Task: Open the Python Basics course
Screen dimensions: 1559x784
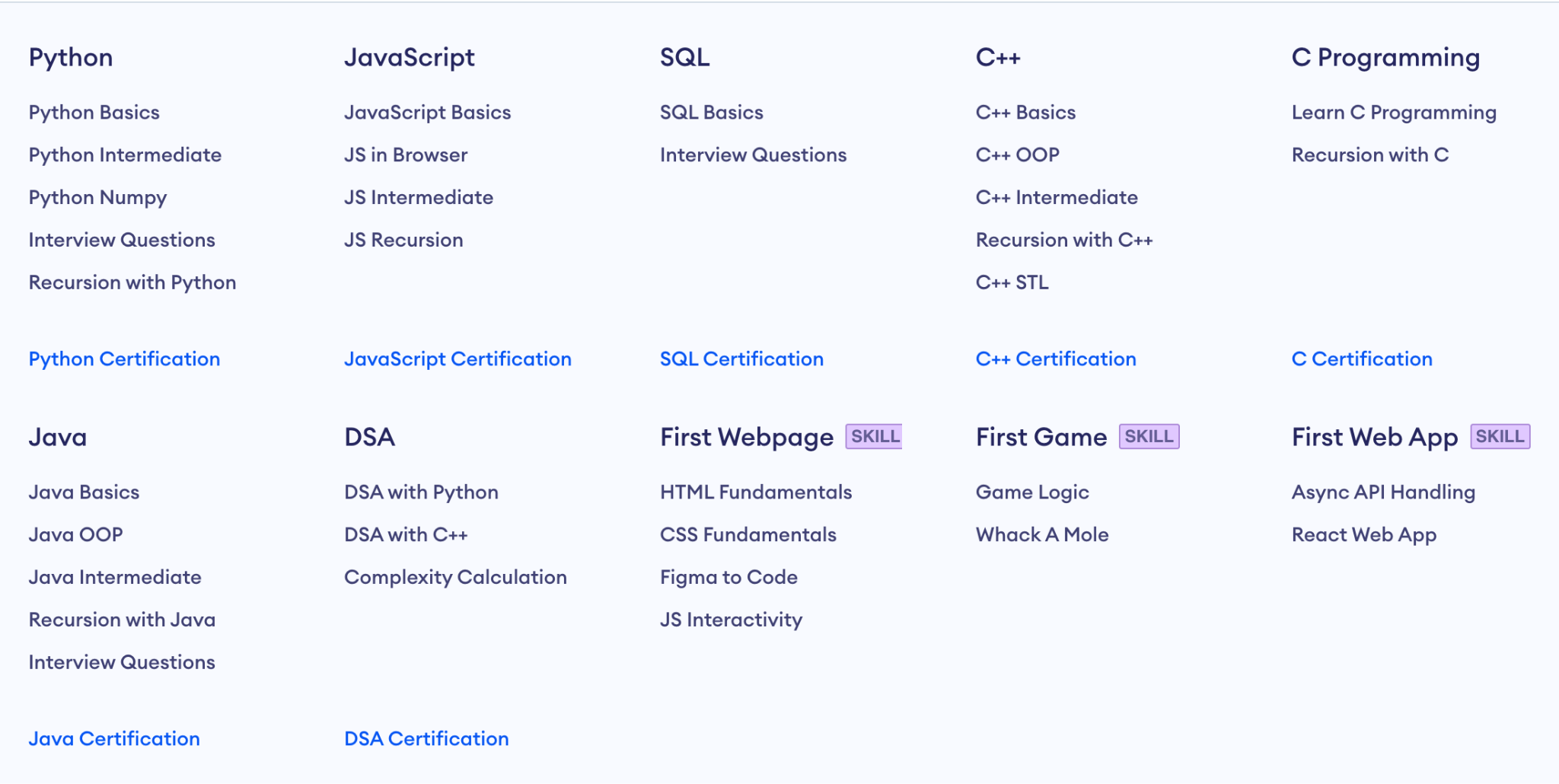Action: (x=93, y=112)
